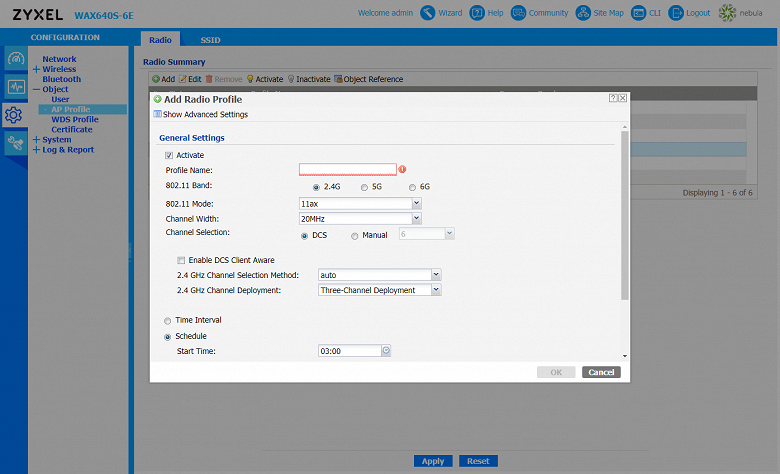Screen dimensions: 780x474
Task: Launch the CLI console icon
Action: pos(641,13)
